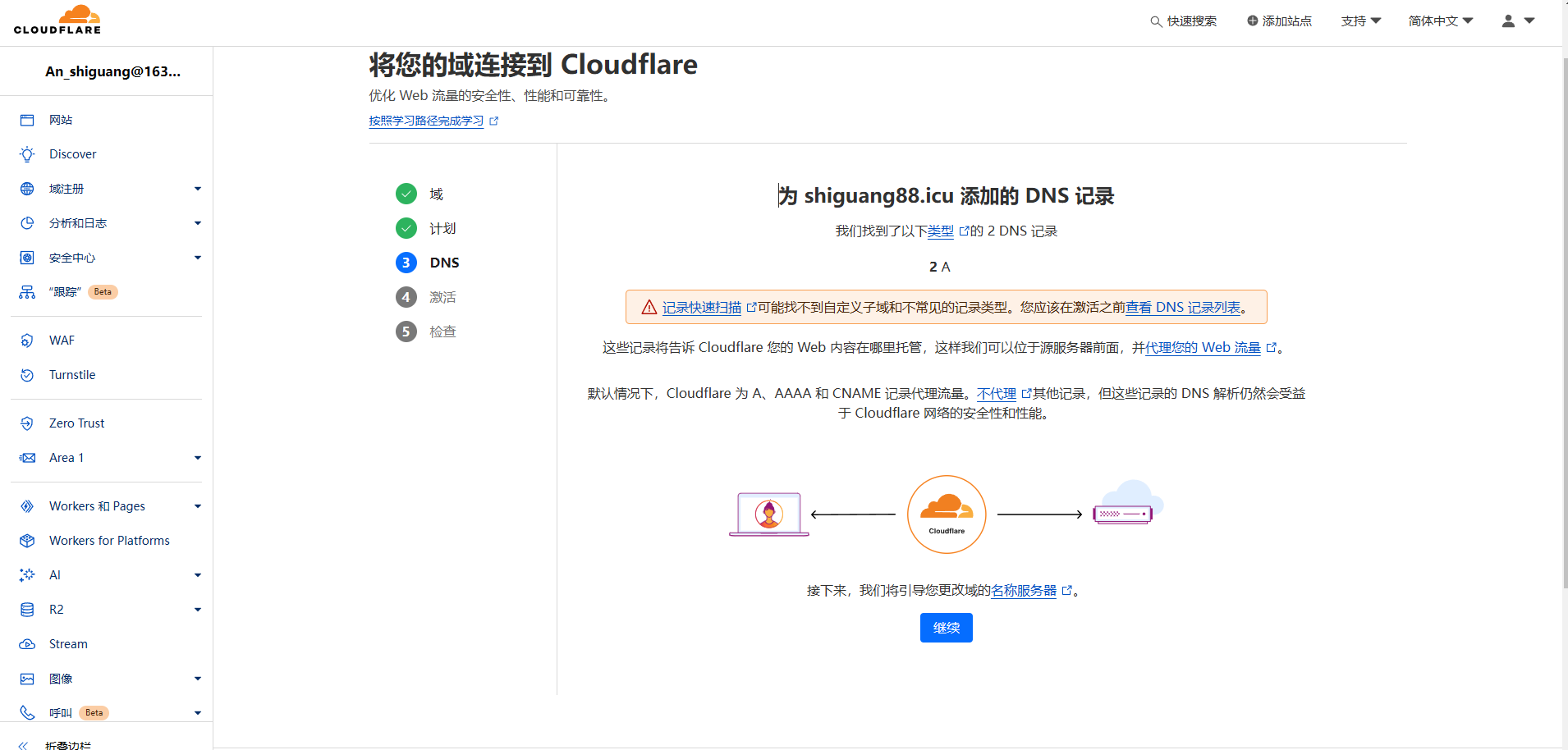Click the Workers 和 Pages icon
Image resolution: width=1568 pixels, height=750 pixels.
[27, 506]
